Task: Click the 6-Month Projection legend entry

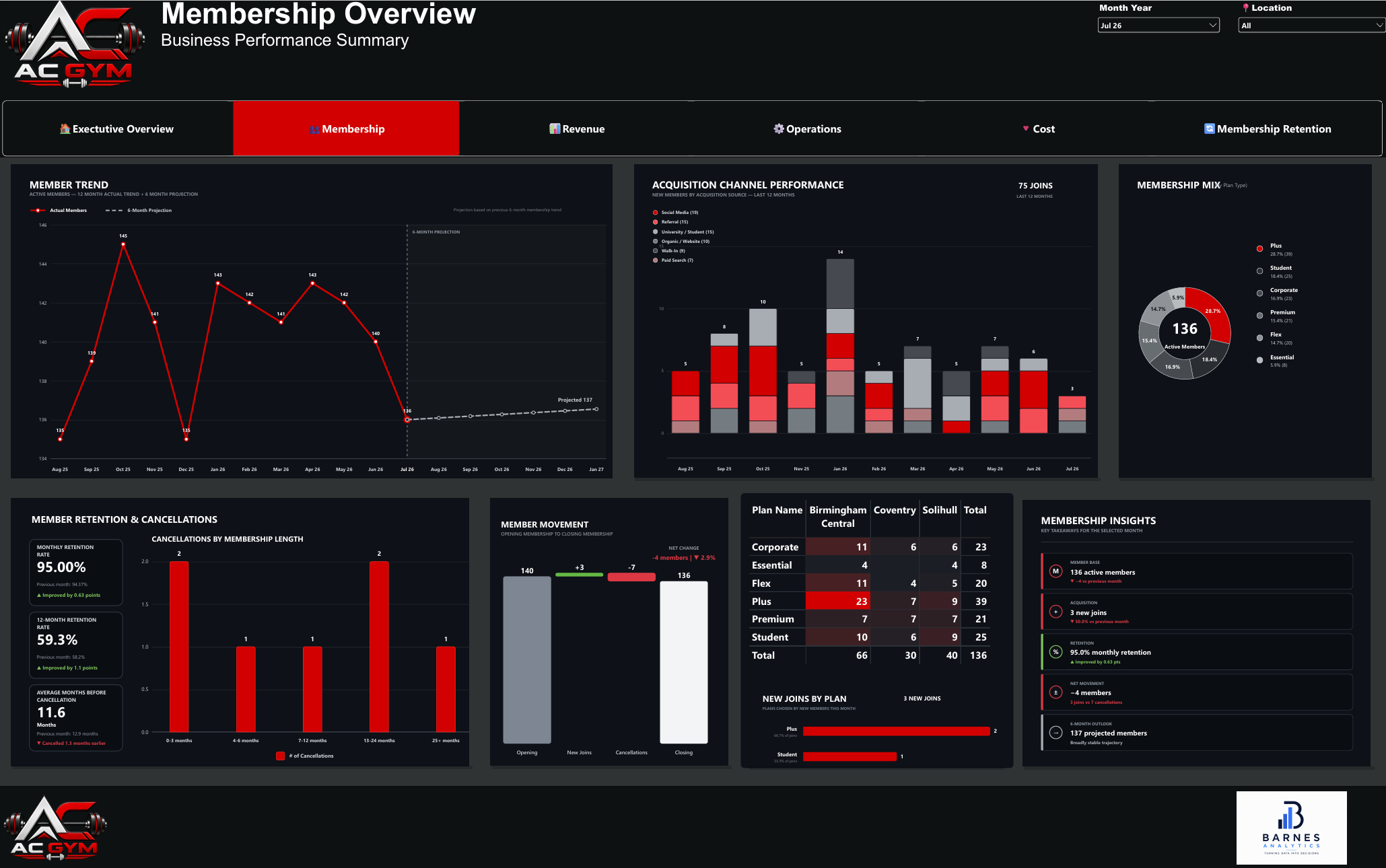Action: pos(139,211)
